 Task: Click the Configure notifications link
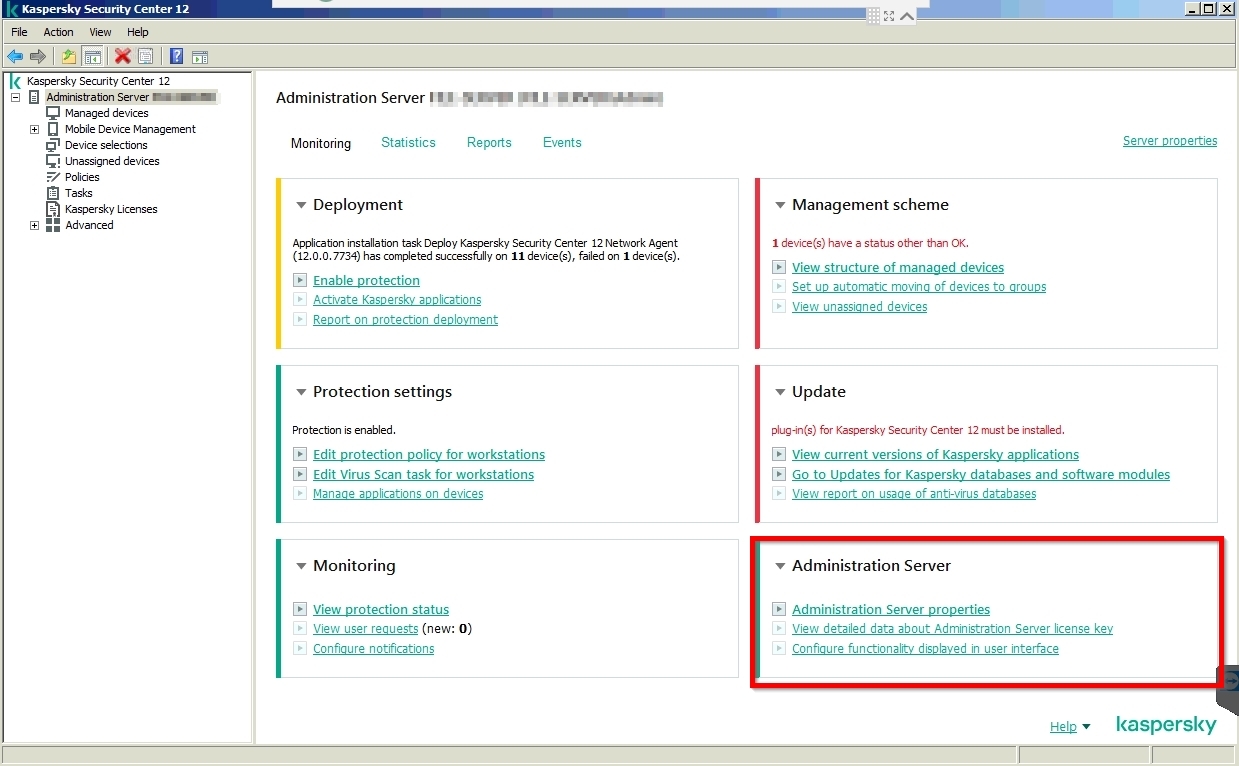[373, 649]
